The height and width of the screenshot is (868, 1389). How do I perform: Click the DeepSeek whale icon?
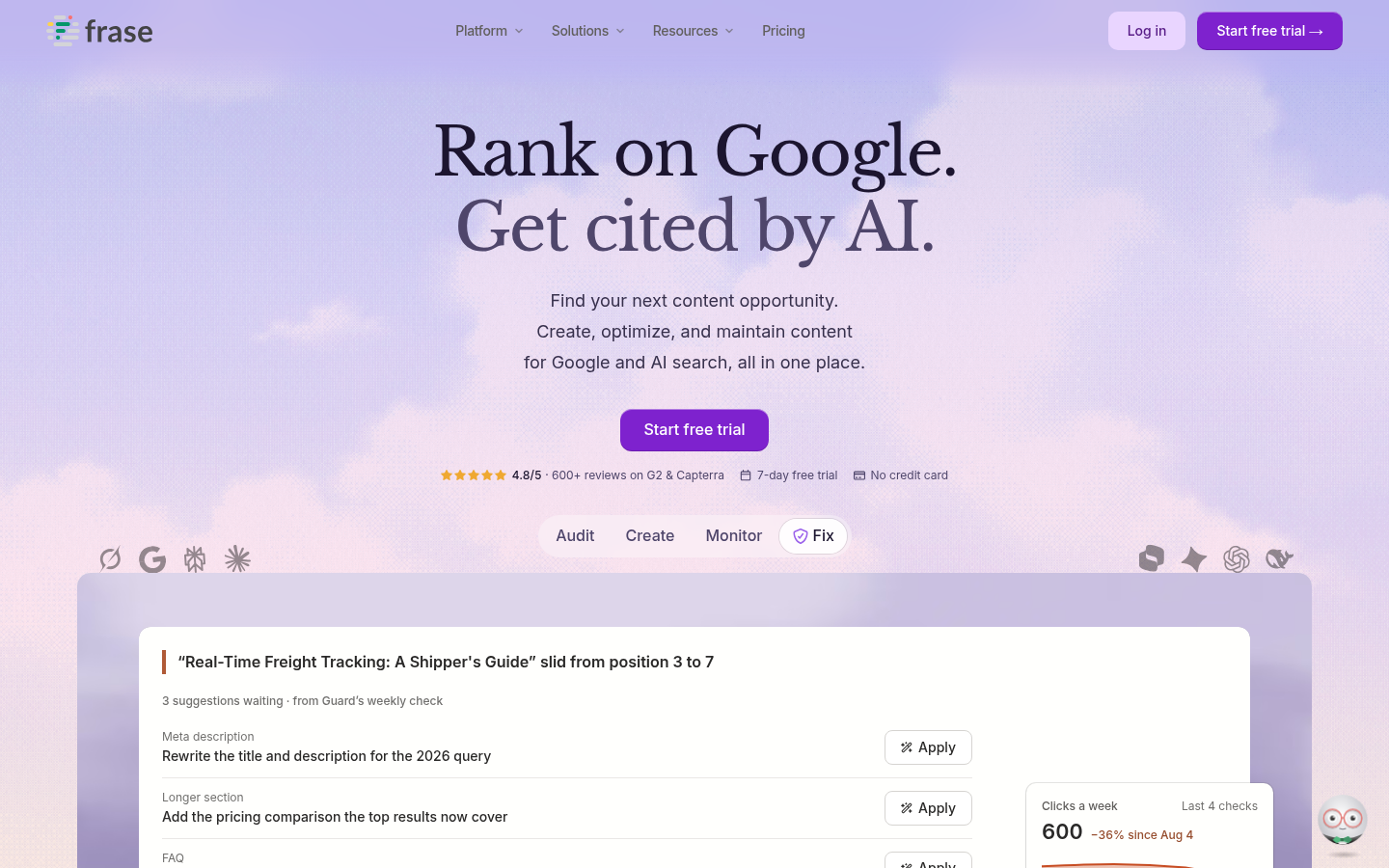[x=1279, y=559]
